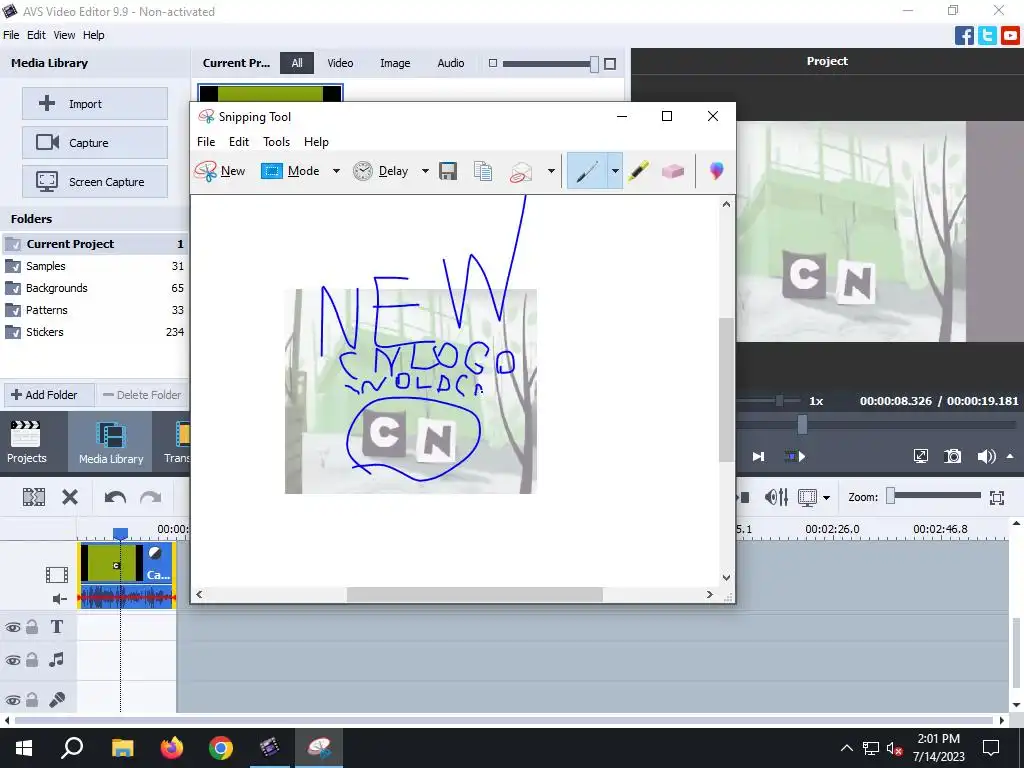Click the Capture button

95,142
